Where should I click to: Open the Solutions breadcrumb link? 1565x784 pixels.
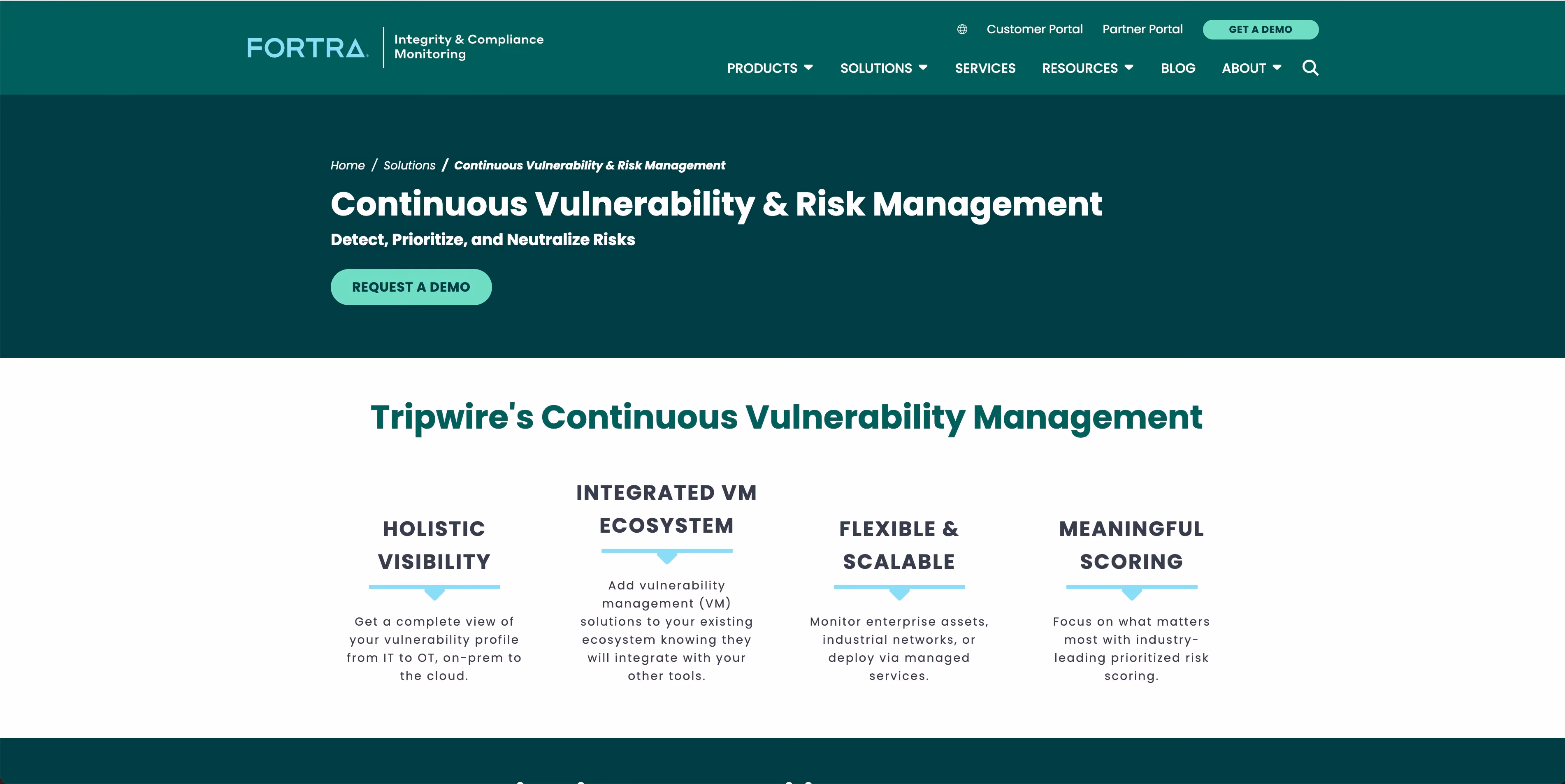[x=409, y=165]
